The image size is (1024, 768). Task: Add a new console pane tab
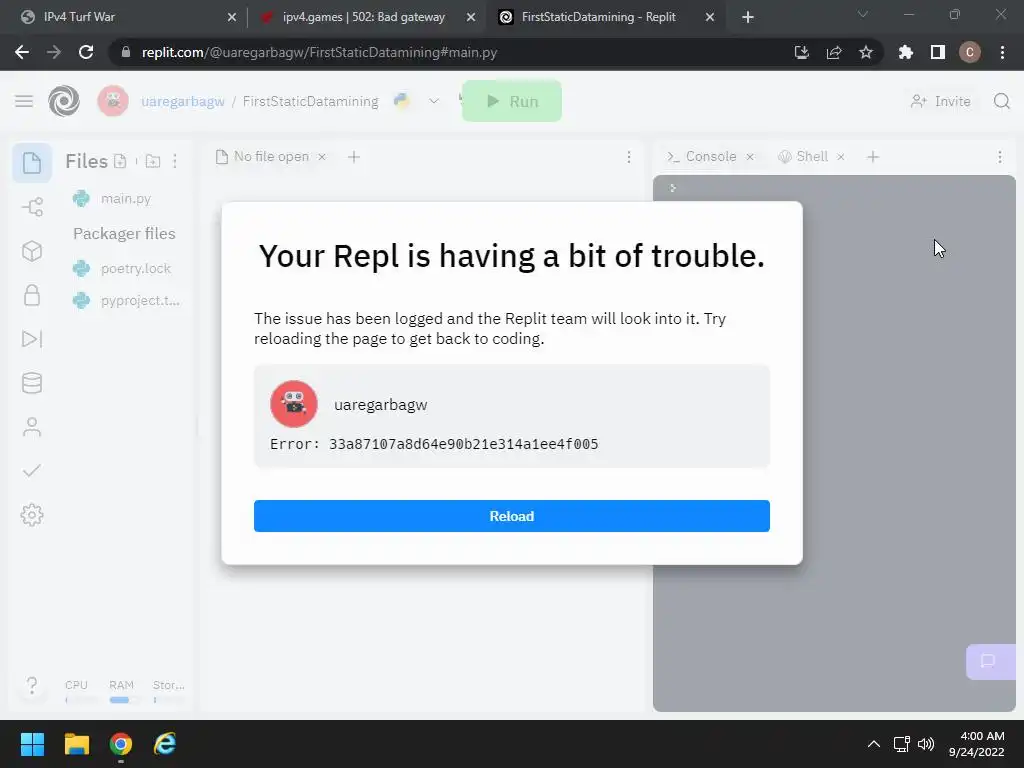(x=873, y=157)
